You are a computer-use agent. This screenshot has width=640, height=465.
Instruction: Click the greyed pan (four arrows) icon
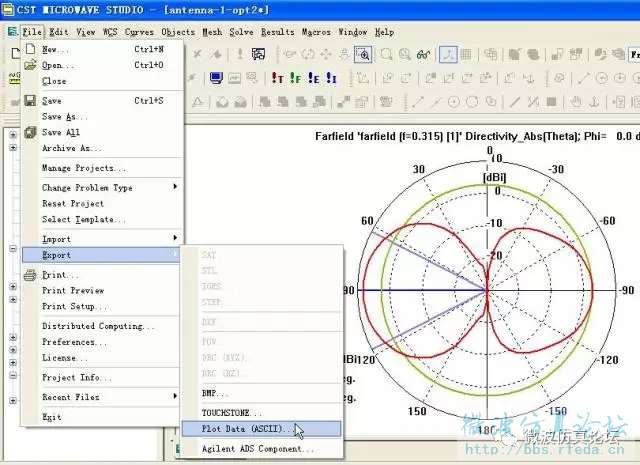326,54
